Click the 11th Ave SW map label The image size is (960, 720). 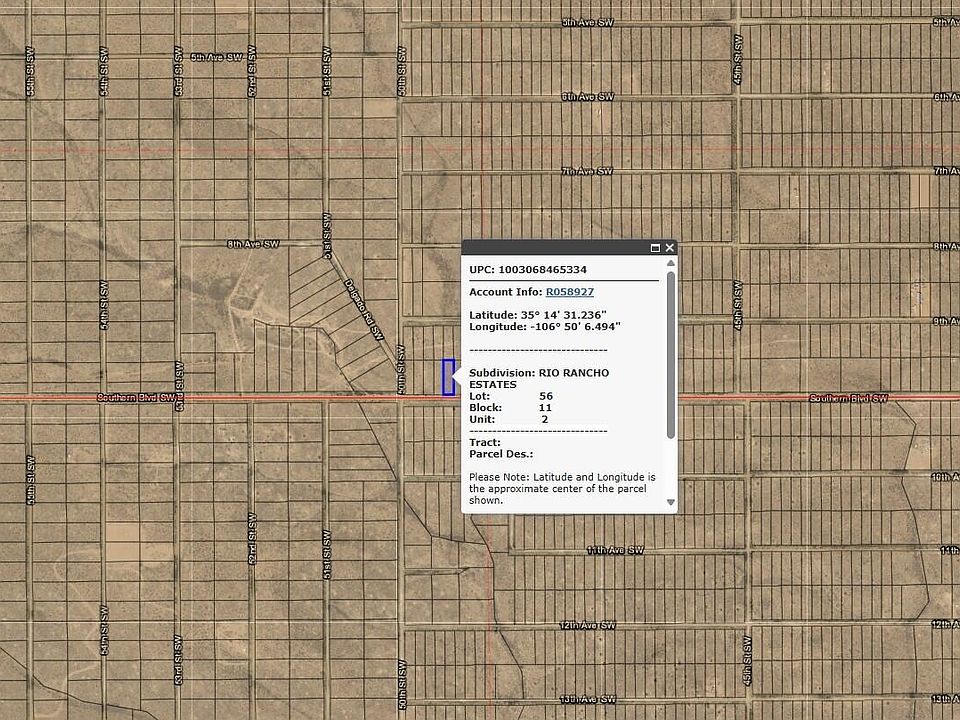pos(615,550)
